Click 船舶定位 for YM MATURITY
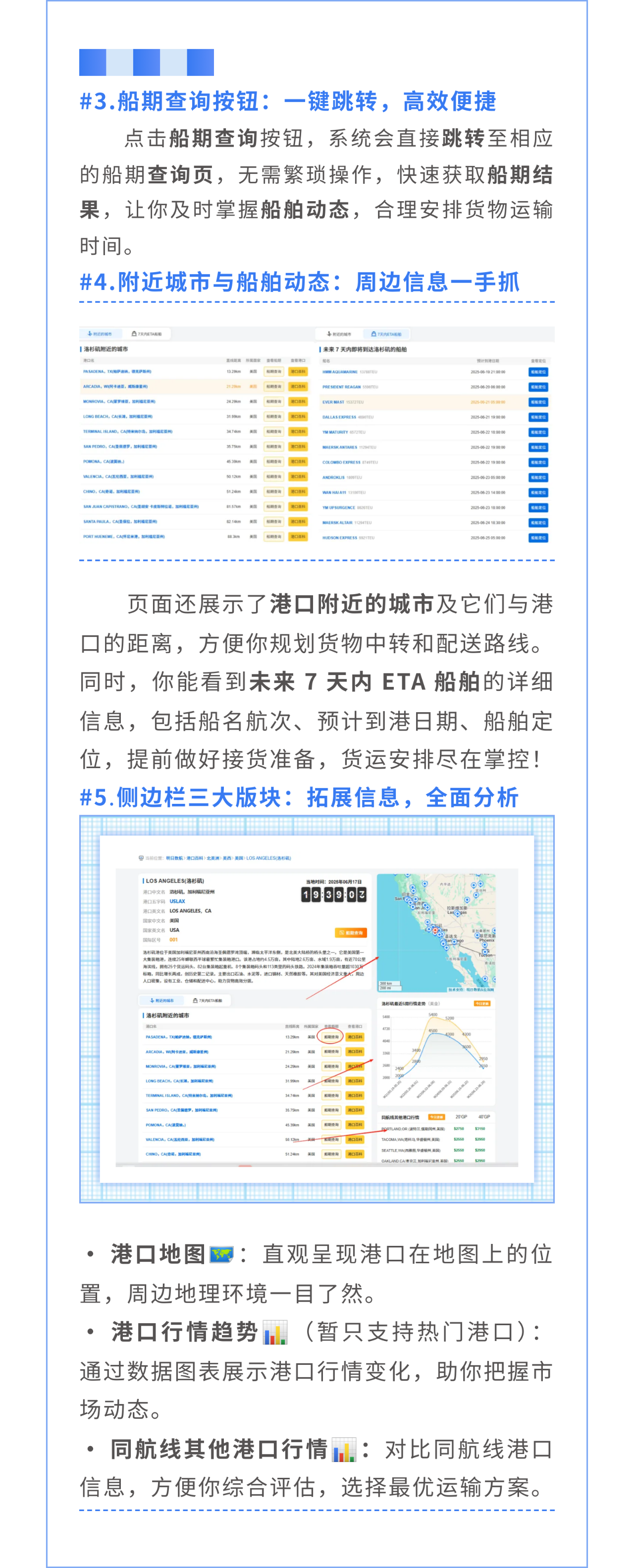The image size is (634, 1568). (x=538, y=432)
